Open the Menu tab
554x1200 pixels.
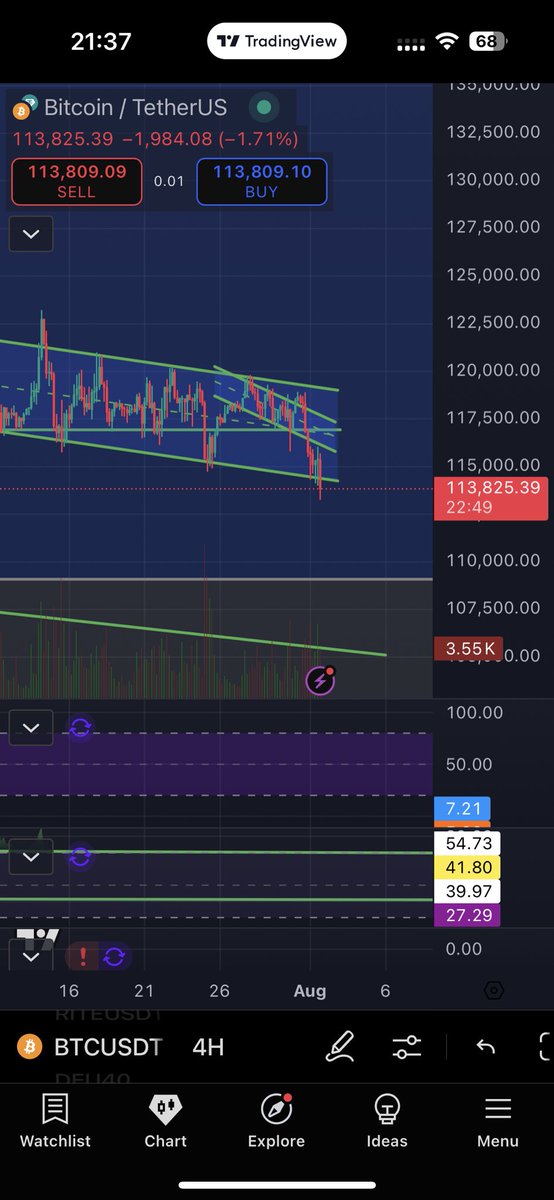(x=498, y=1122)
